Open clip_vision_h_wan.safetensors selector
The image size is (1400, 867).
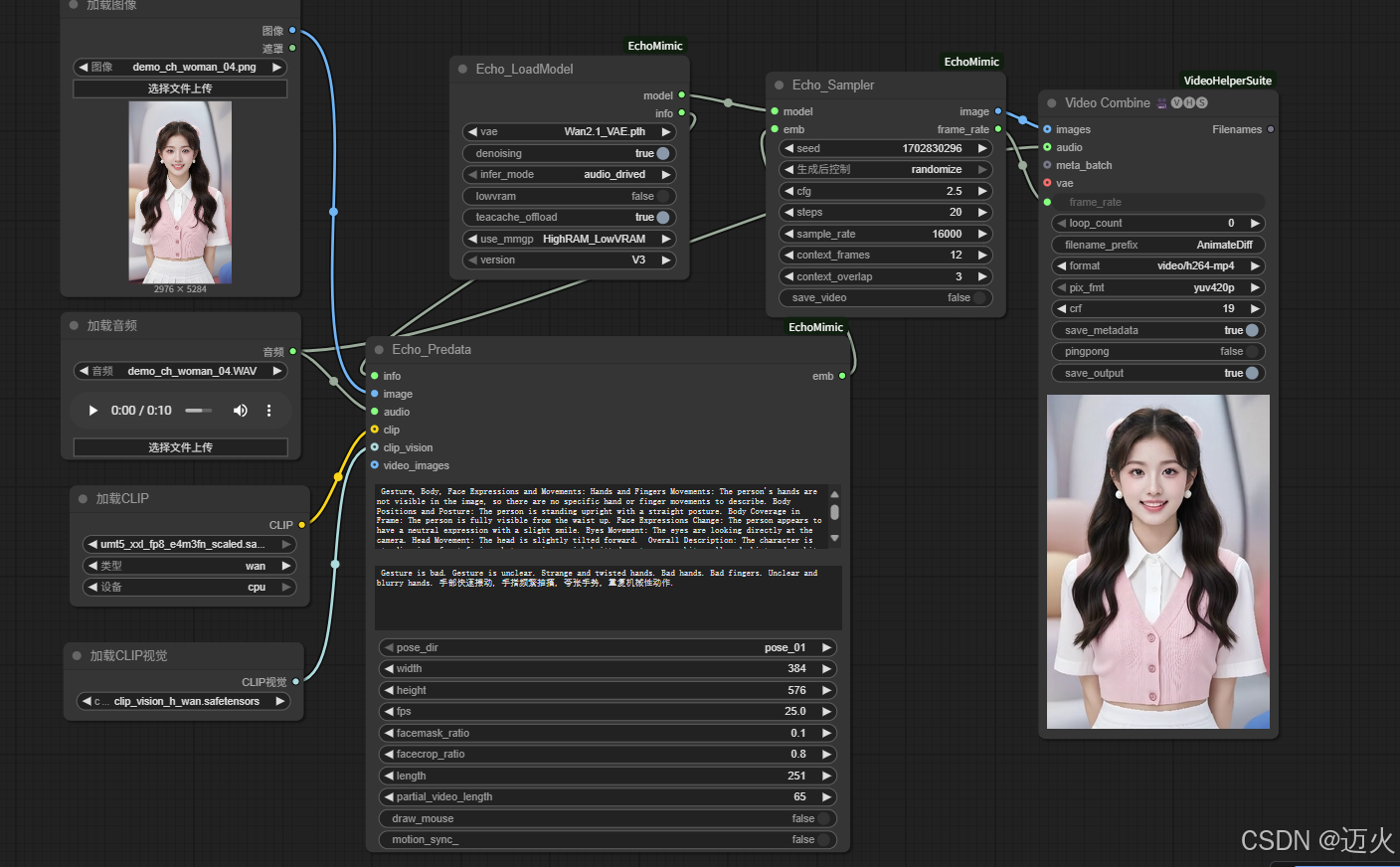[183, 702]
